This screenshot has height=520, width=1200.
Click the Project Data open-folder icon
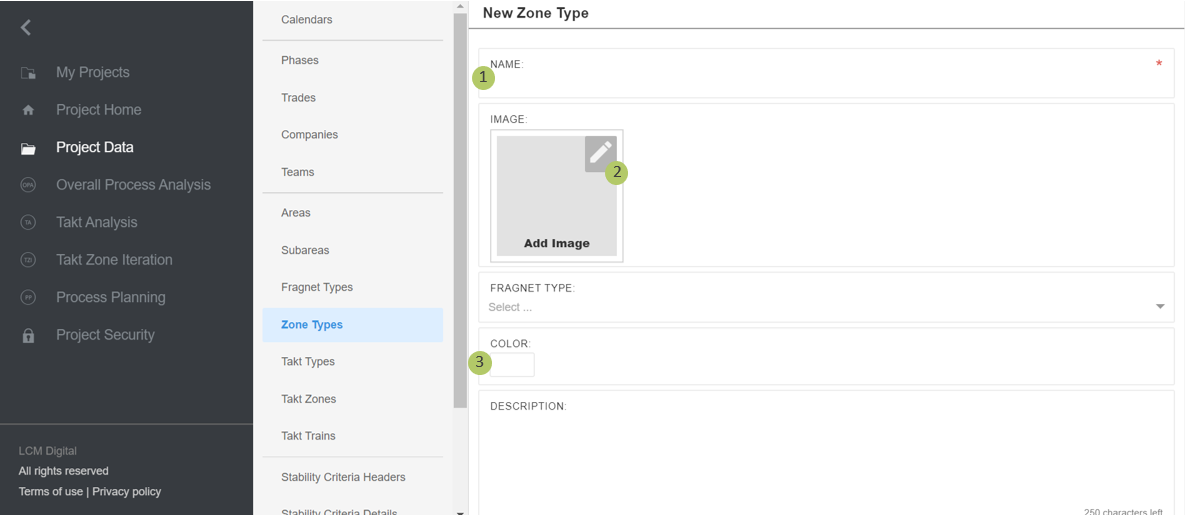tap(28, 148)
